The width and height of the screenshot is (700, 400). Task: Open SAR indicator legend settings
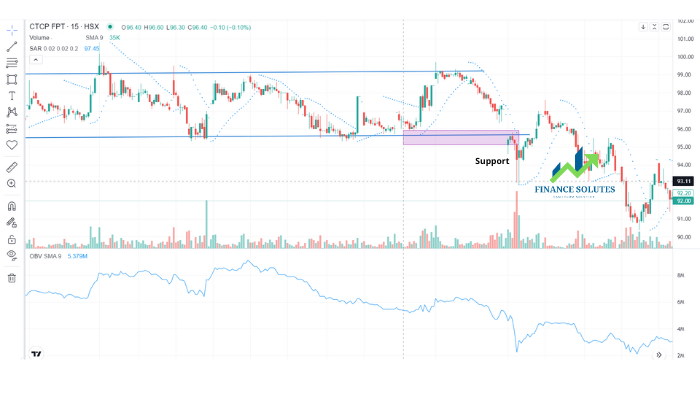pos(54,48)
